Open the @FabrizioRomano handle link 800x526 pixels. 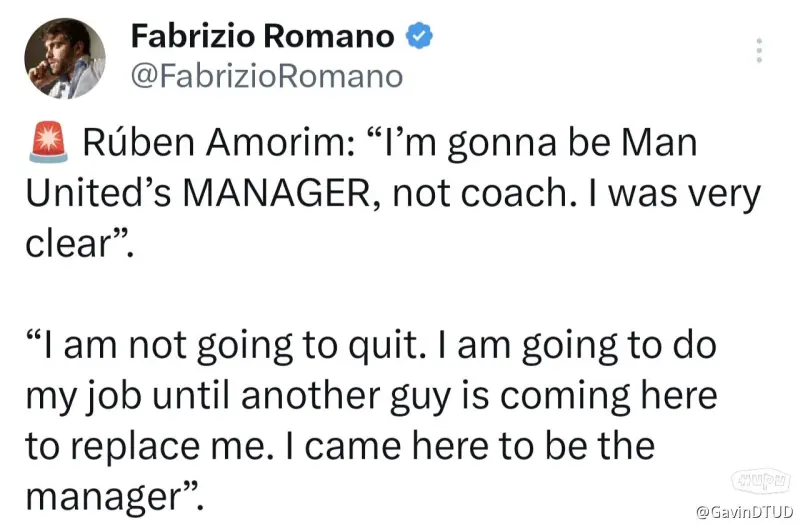point(267,75)
